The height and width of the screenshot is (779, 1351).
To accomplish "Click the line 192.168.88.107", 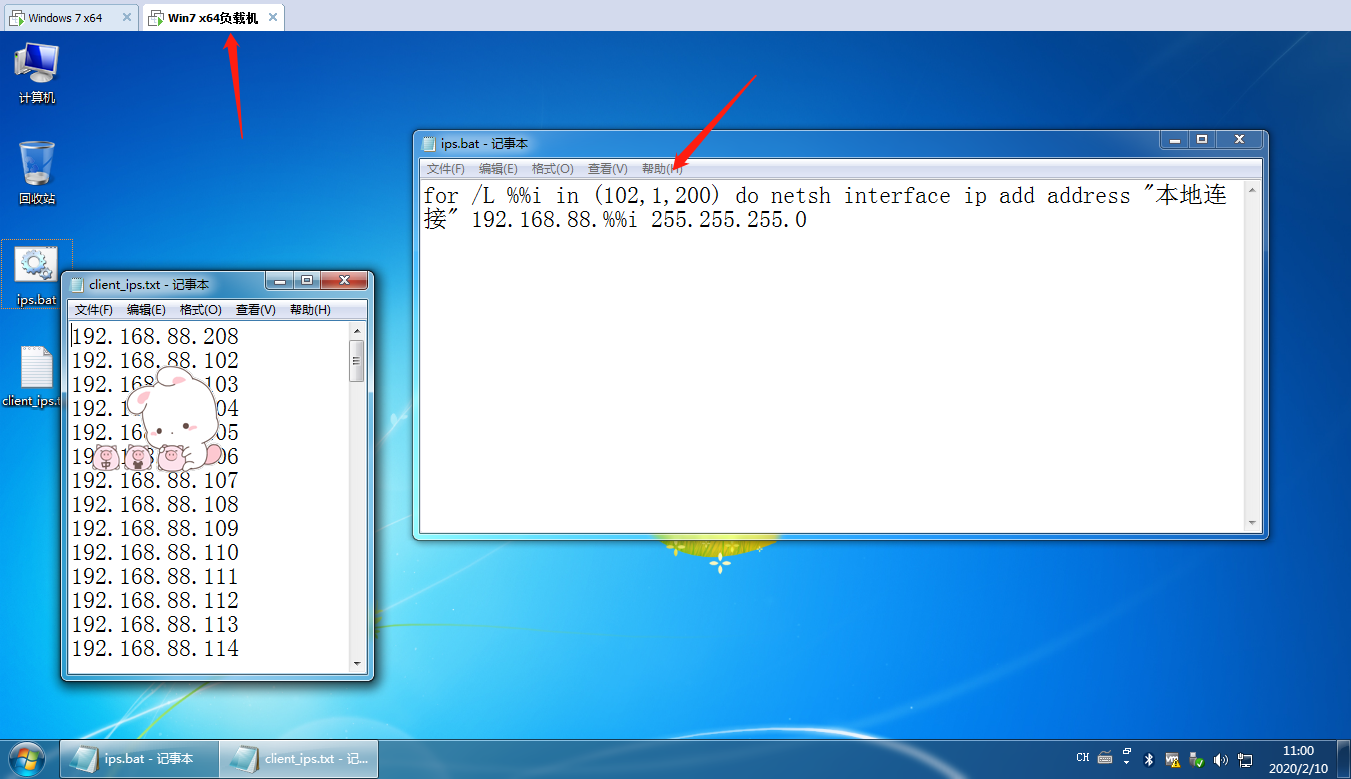I will tap(155, 481).
